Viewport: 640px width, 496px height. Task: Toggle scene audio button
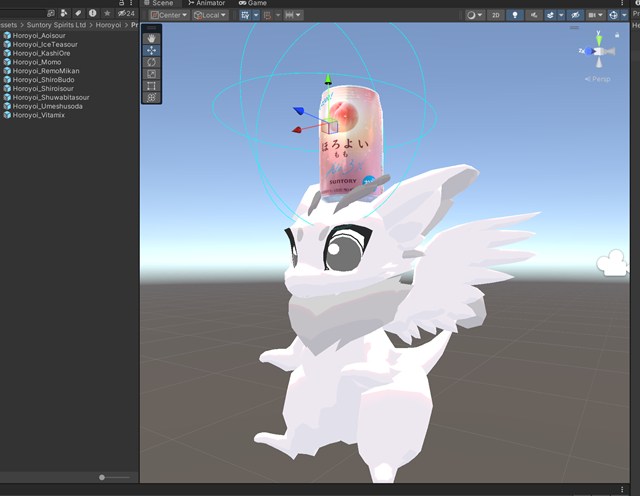tap(534, 15)
